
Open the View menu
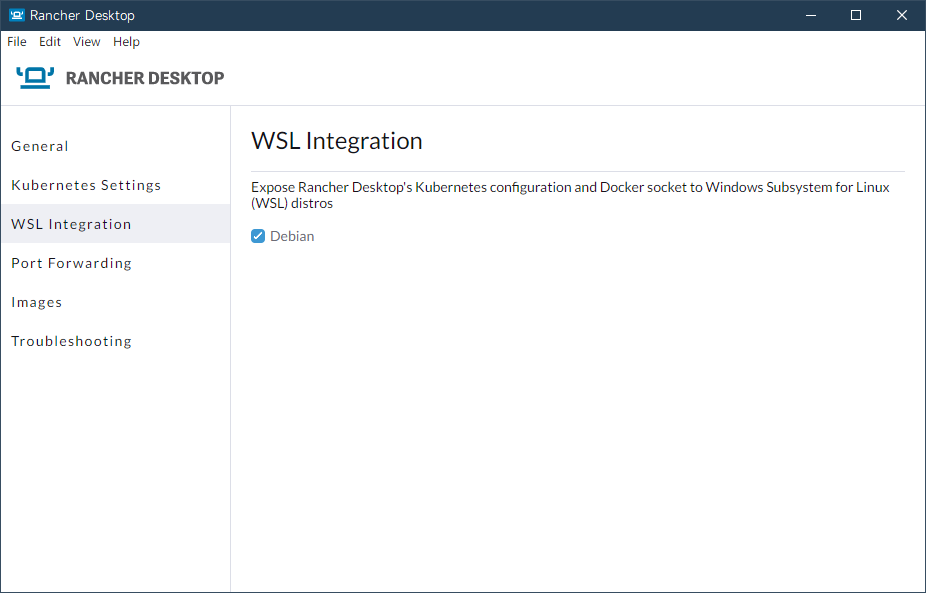pyautogui.click(x=87, y=42)
